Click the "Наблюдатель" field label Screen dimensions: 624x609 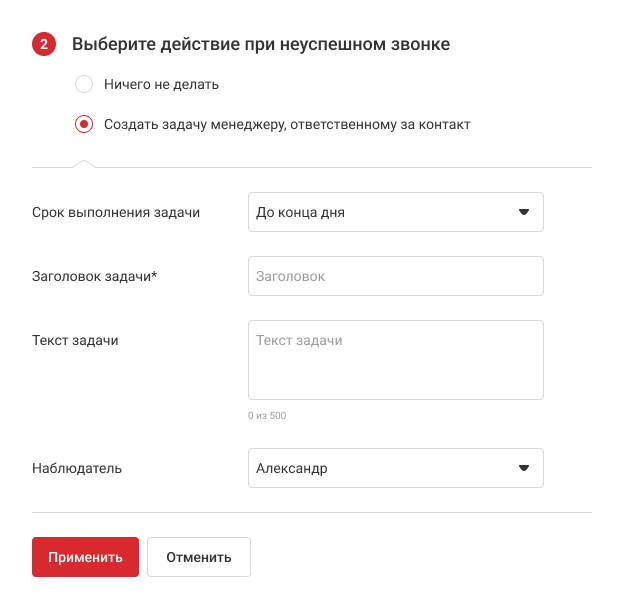[77, 468]
